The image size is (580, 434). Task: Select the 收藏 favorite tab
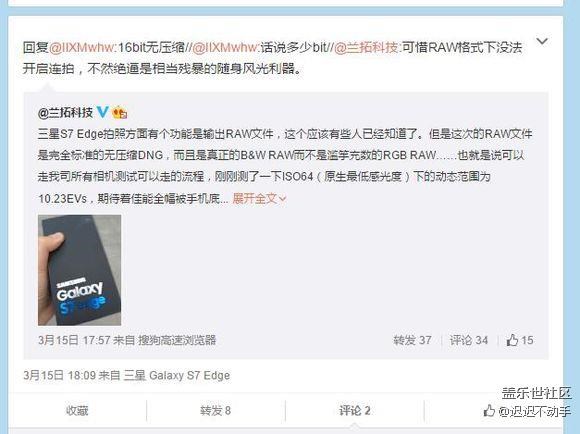[77, 410]
